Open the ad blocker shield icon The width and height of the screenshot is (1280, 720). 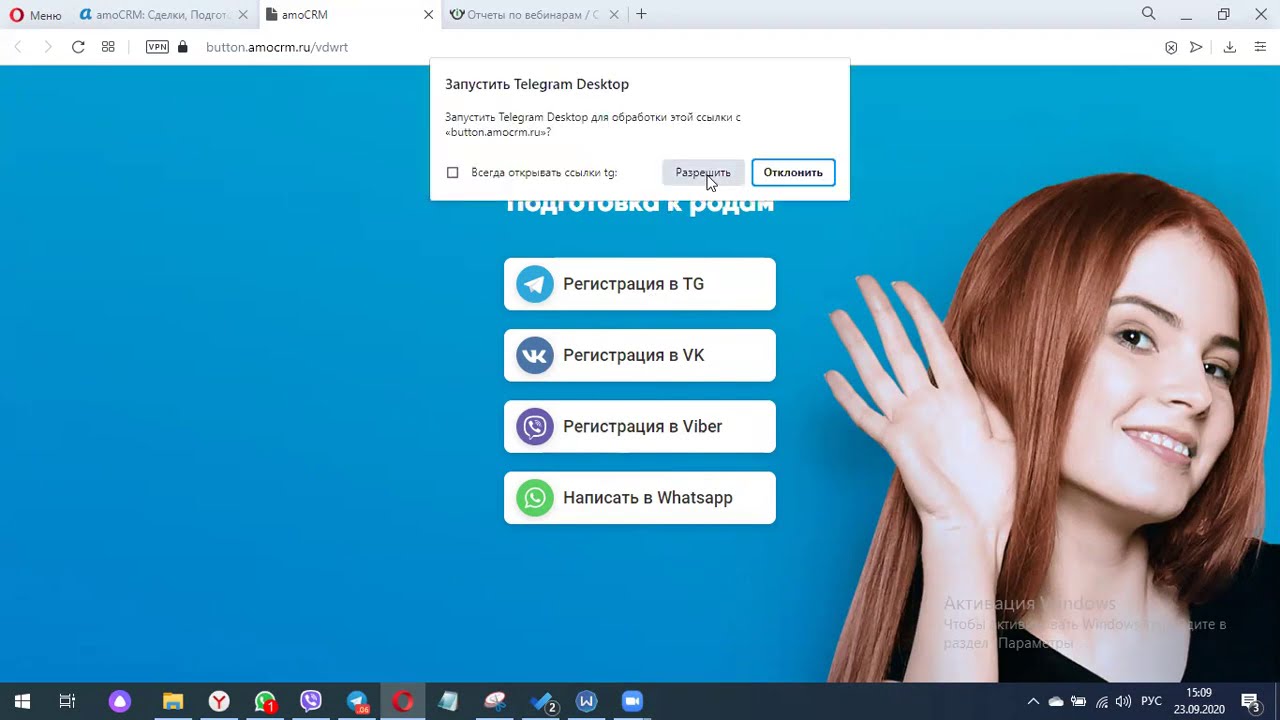click(1171, 47)
